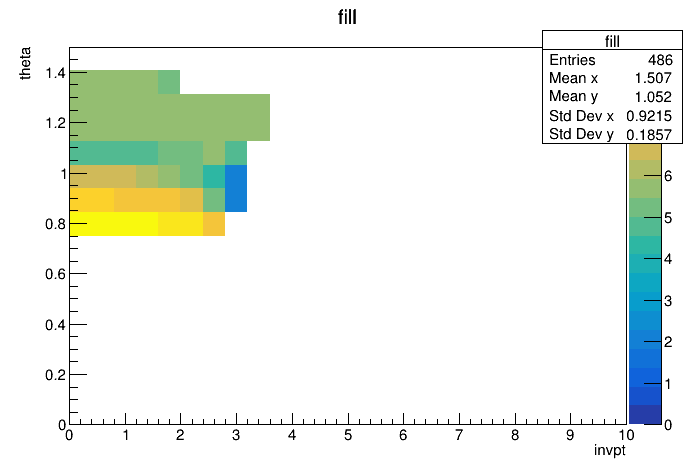Select the palette label 6
The height and width of the screenshot is (472, 696).
point(668,176)
